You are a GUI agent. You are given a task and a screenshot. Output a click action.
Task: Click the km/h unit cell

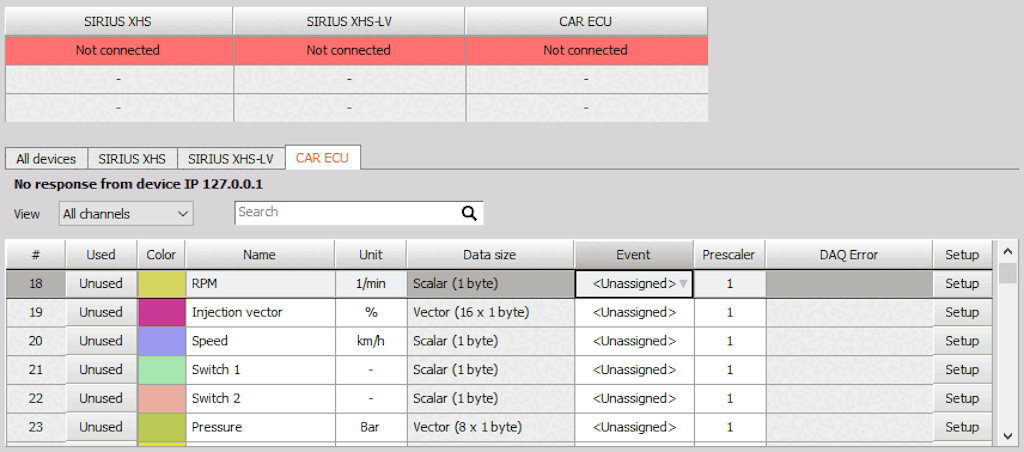click(371, 341)
